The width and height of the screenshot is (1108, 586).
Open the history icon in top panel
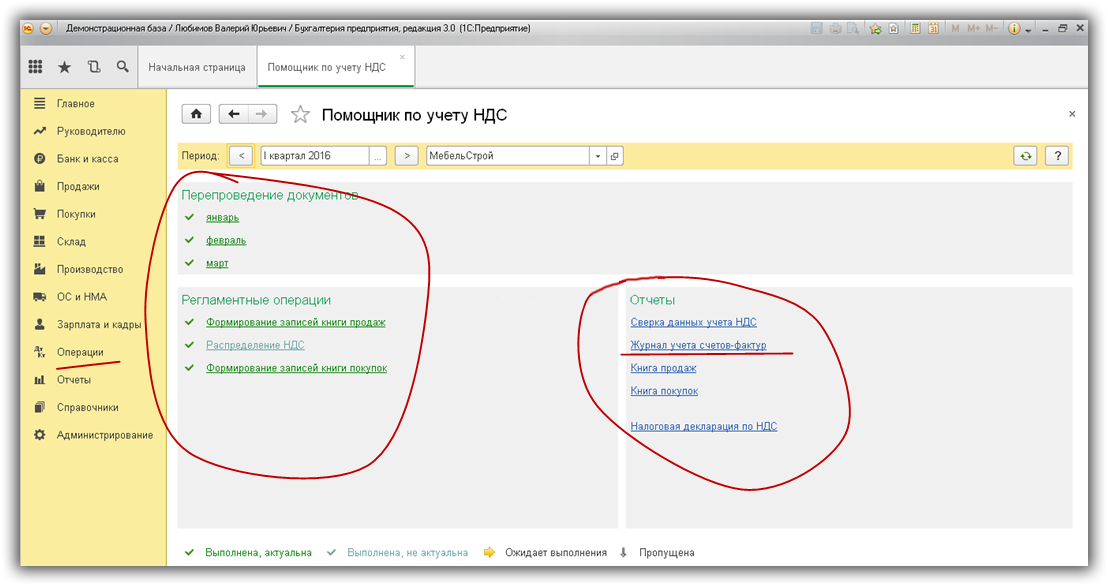tap(93, 66)
